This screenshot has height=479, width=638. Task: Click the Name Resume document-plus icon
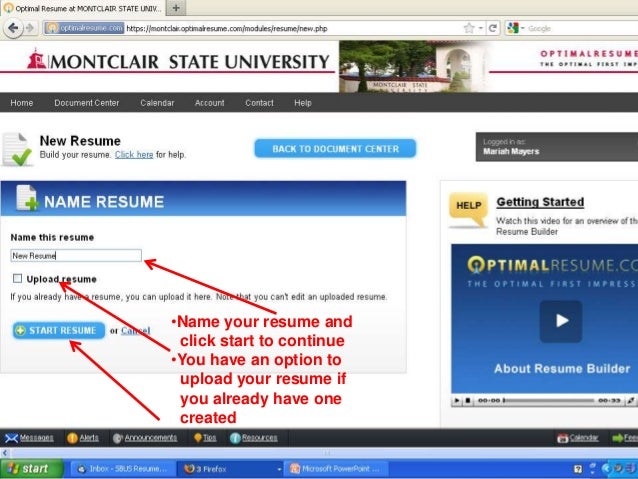[x=26, y=198]
